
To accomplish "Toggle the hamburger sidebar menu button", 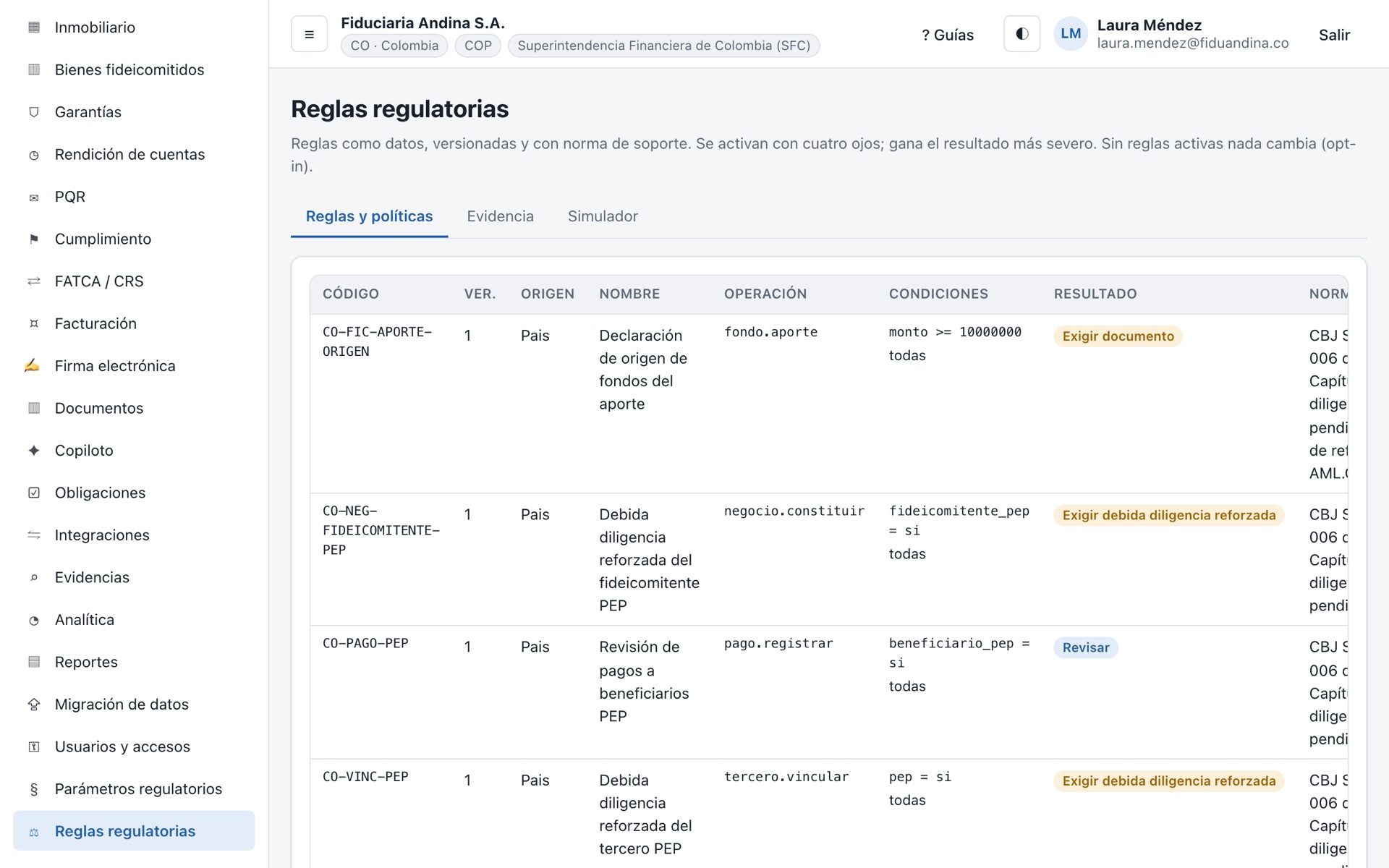I will coord(309,34).
